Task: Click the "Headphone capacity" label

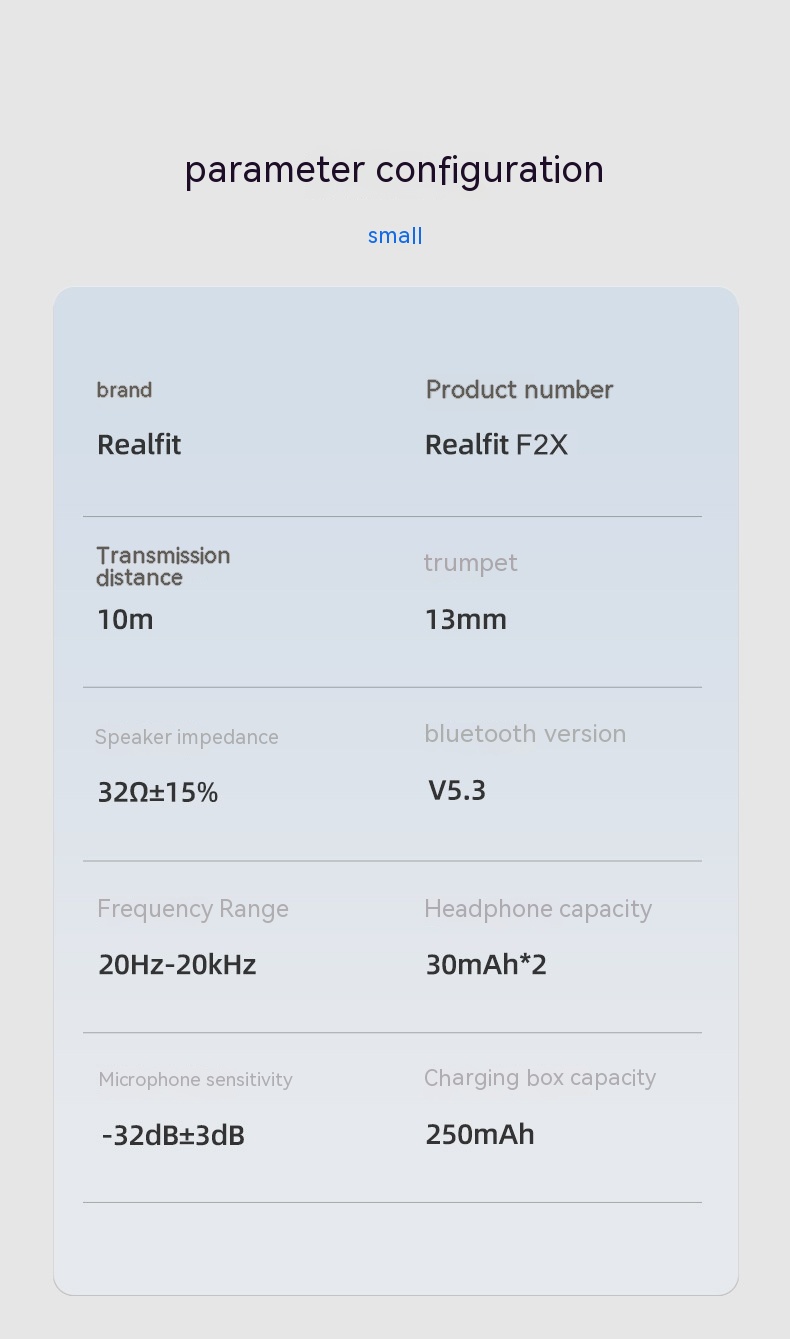Action: click(x=538, y=909)
